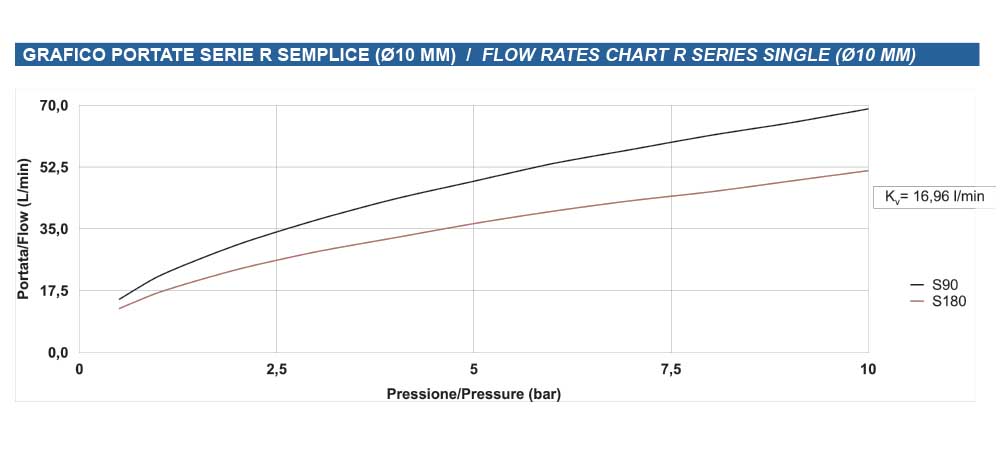
Task: Click the 17,5 y-axis tick label
Action: pos(53,291)
